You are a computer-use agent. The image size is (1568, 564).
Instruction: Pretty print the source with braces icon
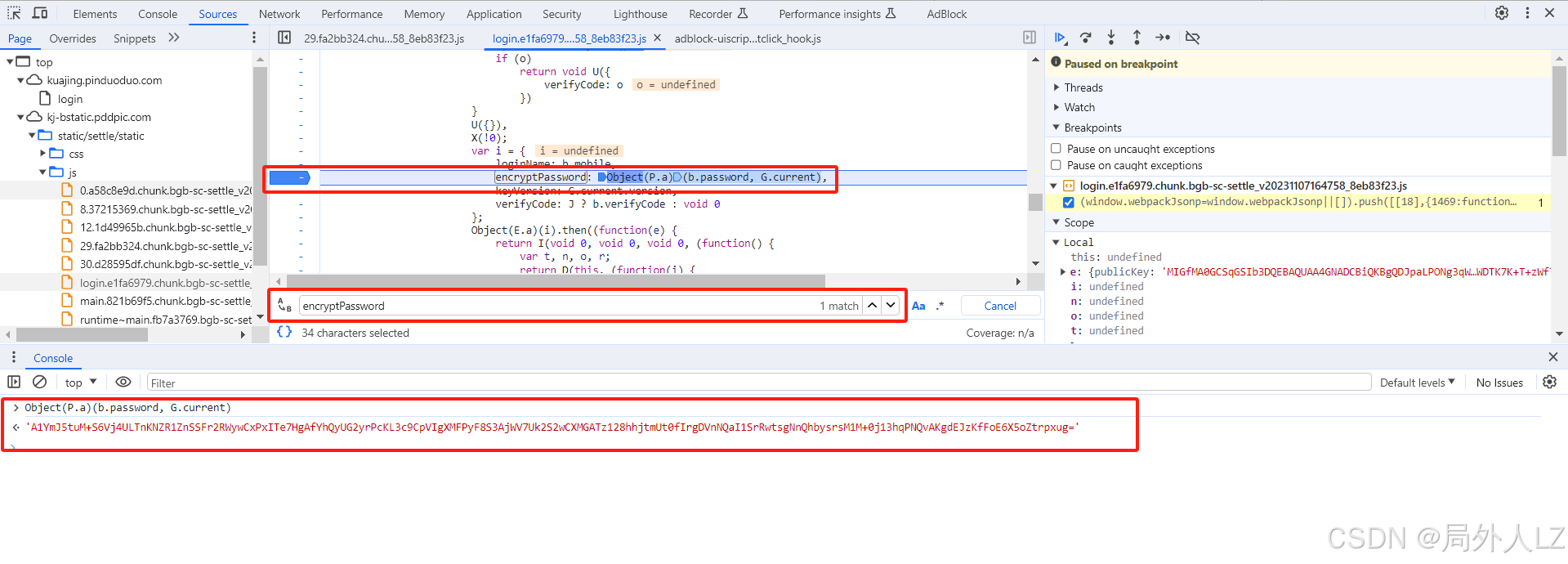coord(284,332)
